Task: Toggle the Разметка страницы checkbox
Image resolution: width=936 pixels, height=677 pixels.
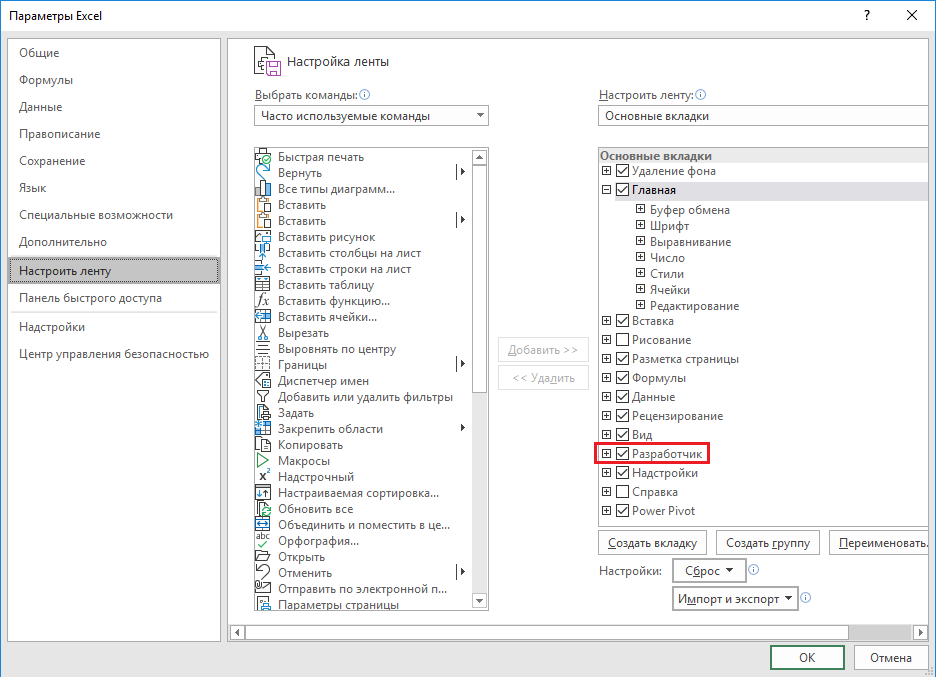Action: click(622, 359)
